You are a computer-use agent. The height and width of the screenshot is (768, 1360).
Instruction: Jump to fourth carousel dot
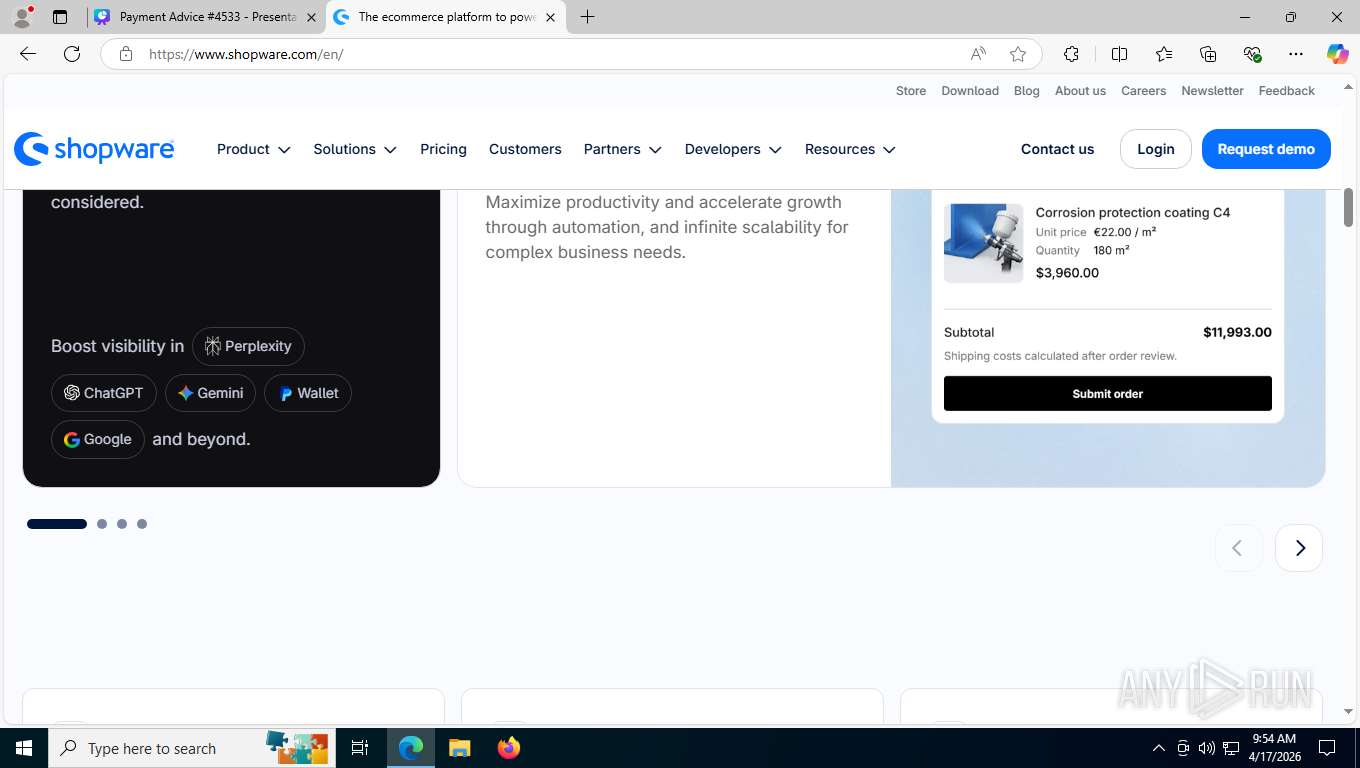tap(142, 524)
